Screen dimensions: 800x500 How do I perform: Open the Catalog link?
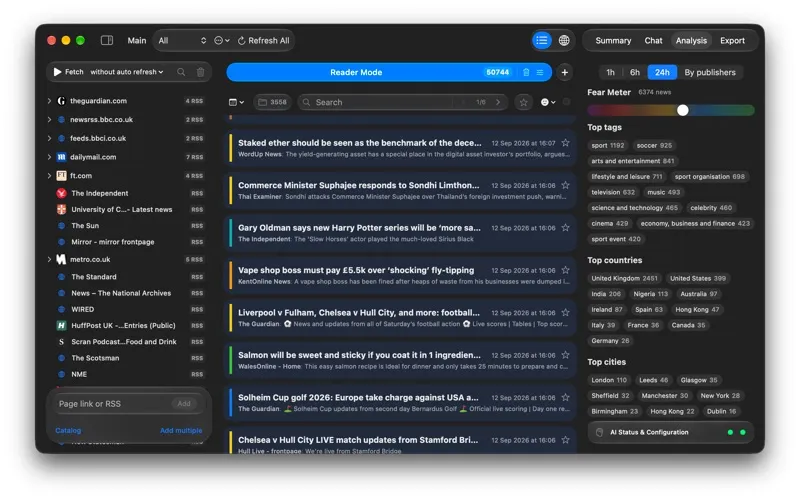[x=68, y=431]
